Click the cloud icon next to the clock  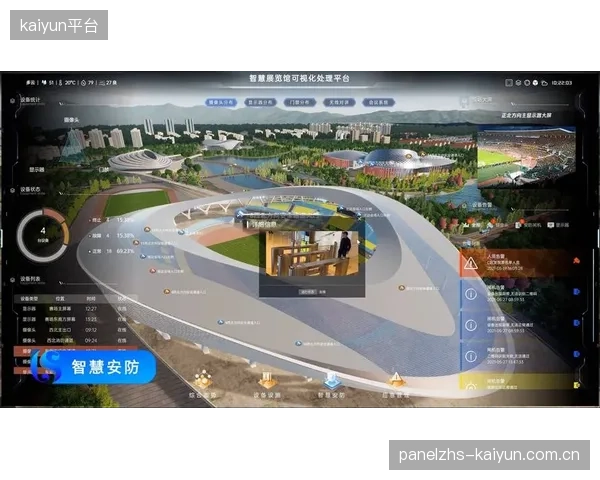coord(545,83)
